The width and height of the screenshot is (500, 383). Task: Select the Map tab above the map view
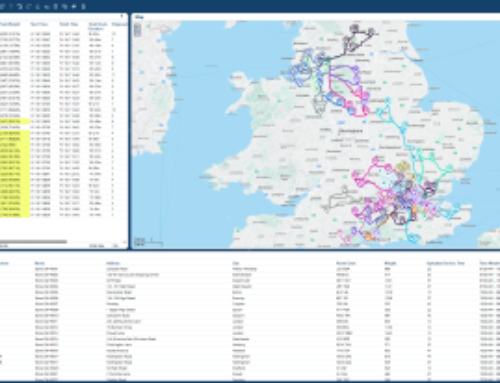point(139,17)
